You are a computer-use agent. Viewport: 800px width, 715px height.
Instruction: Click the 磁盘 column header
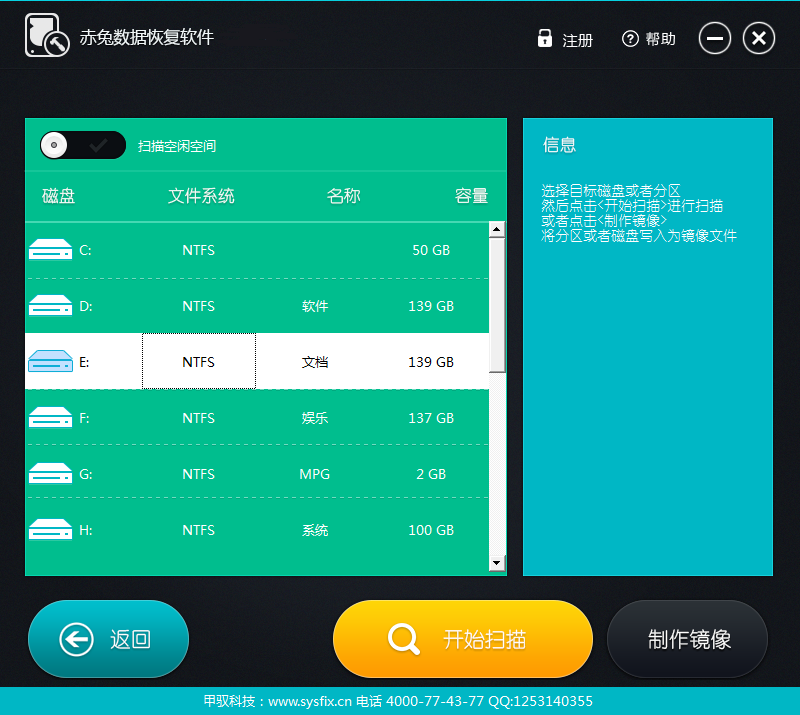click(58, 195)
